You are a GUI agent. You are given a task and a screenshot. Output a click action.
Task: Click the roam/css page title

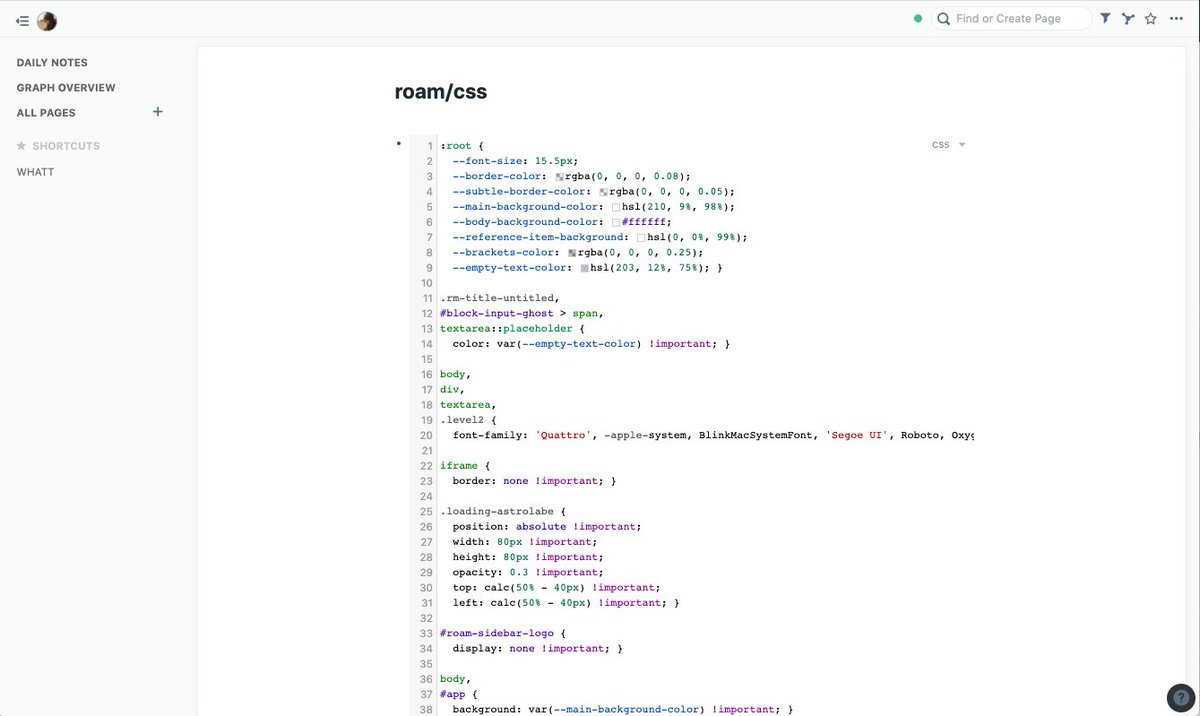click(441, 92)
